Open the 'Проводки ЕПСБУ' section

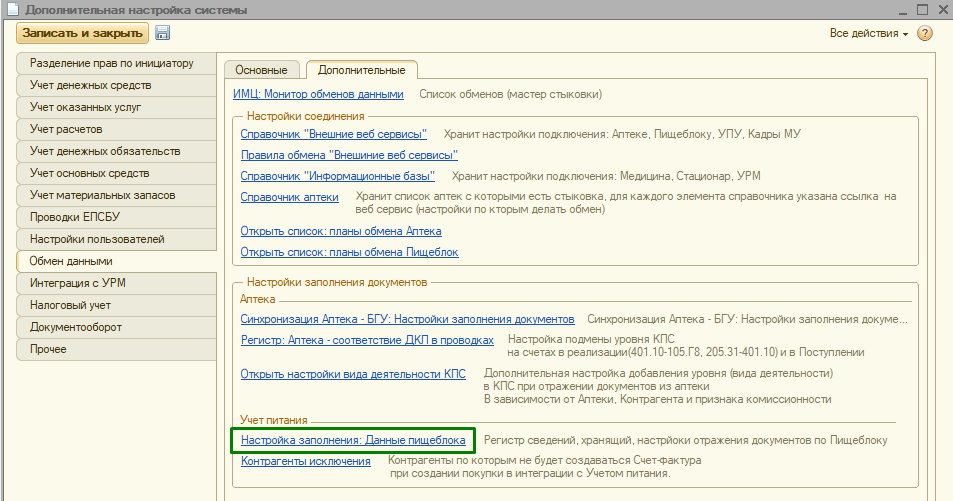(75, 218)
